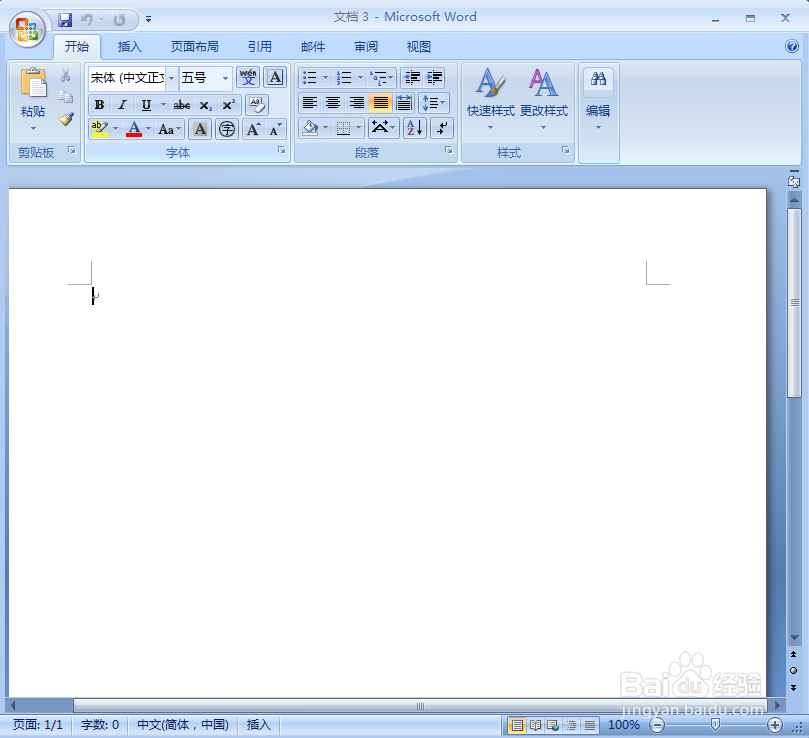Click the Sort A-Z icon

coord(414,128)
